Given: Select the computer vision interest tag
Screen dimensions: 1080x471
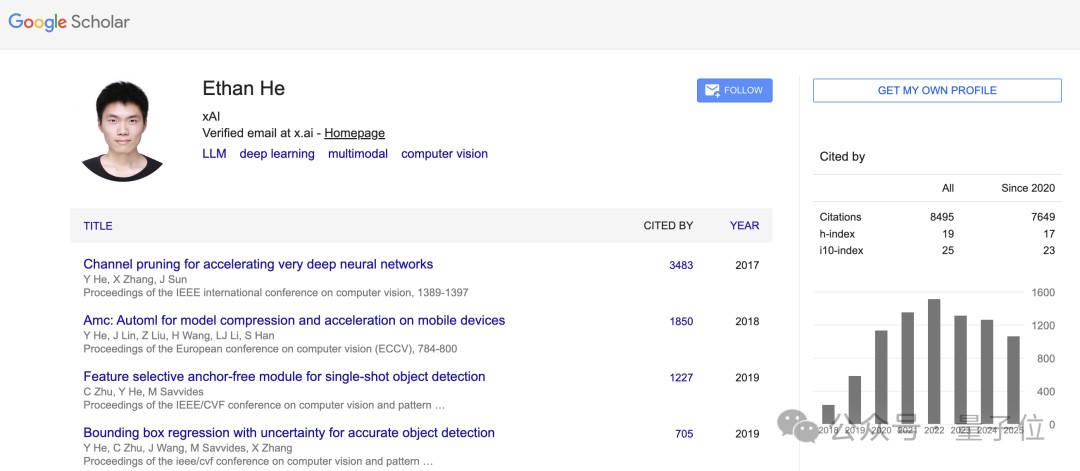Looking at the screenshot, I should point(444,154).
